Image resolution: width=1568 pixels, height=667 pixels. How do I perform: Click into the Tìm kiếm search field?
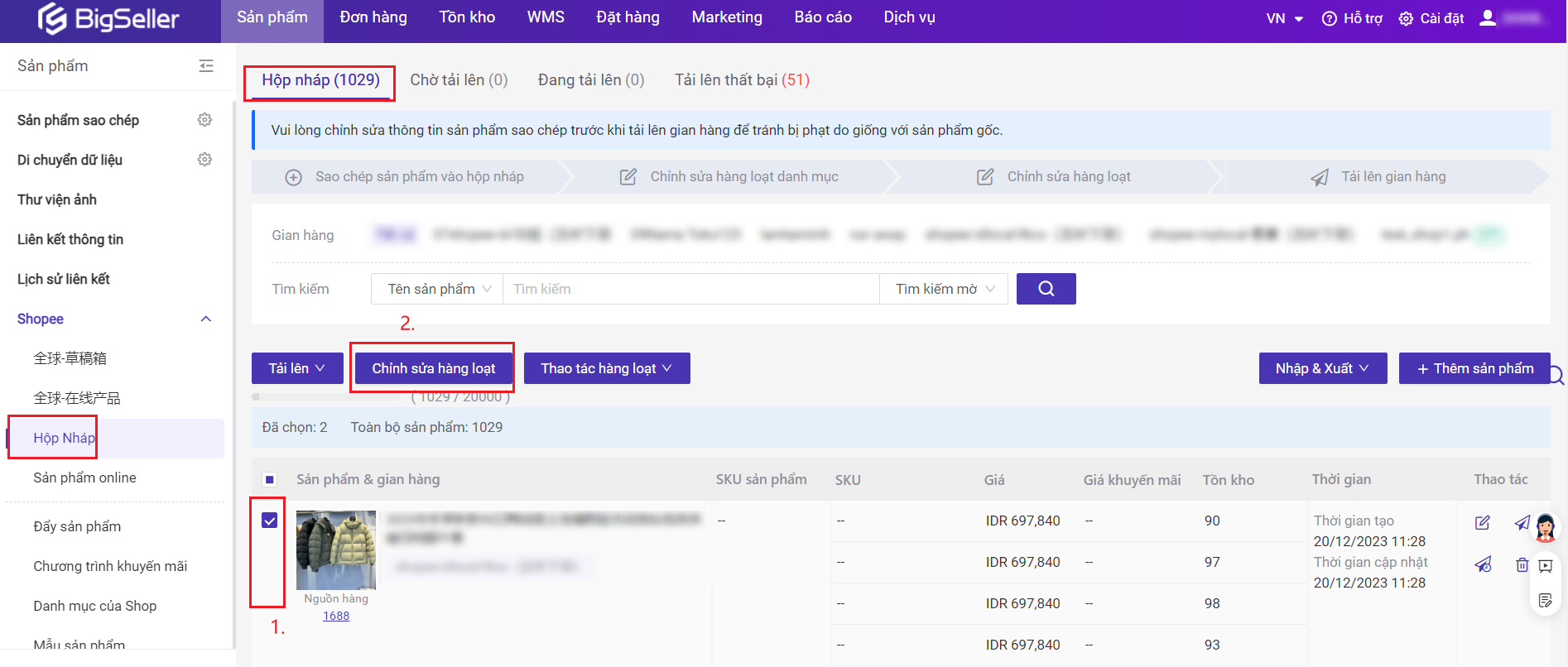coord(690,289)
